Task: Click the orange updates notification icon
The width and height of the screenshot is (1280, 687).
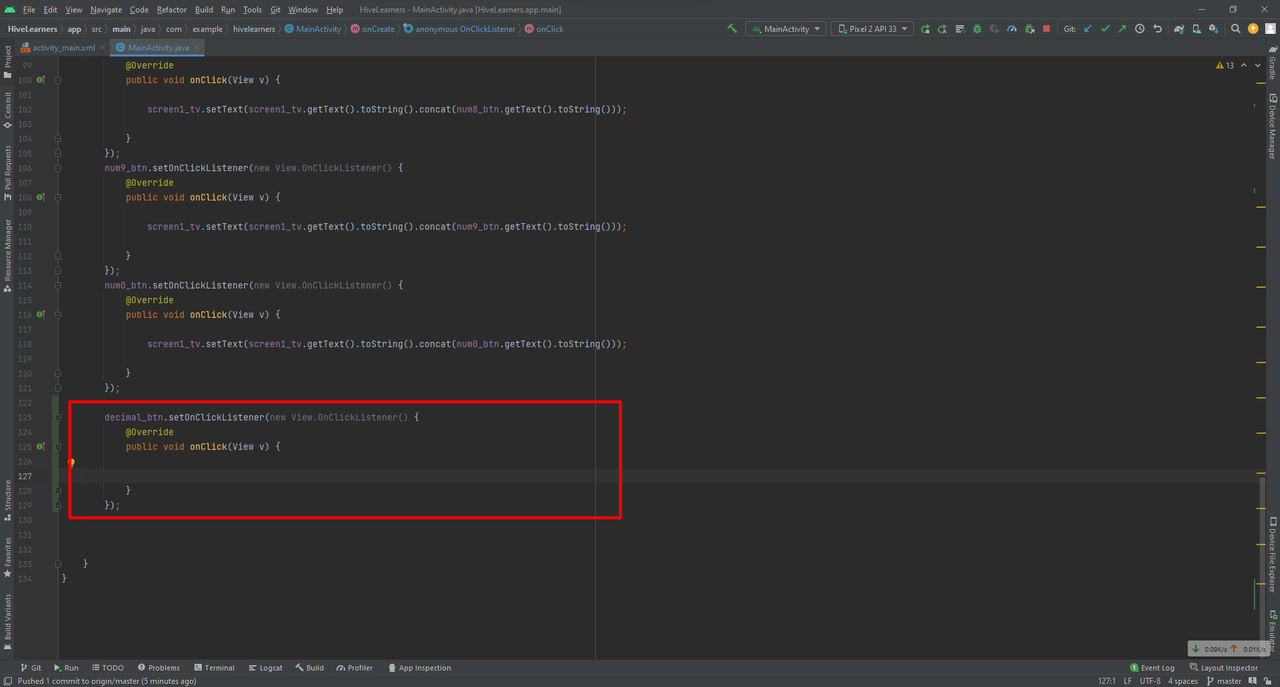Action: [x=1253, y=29]
